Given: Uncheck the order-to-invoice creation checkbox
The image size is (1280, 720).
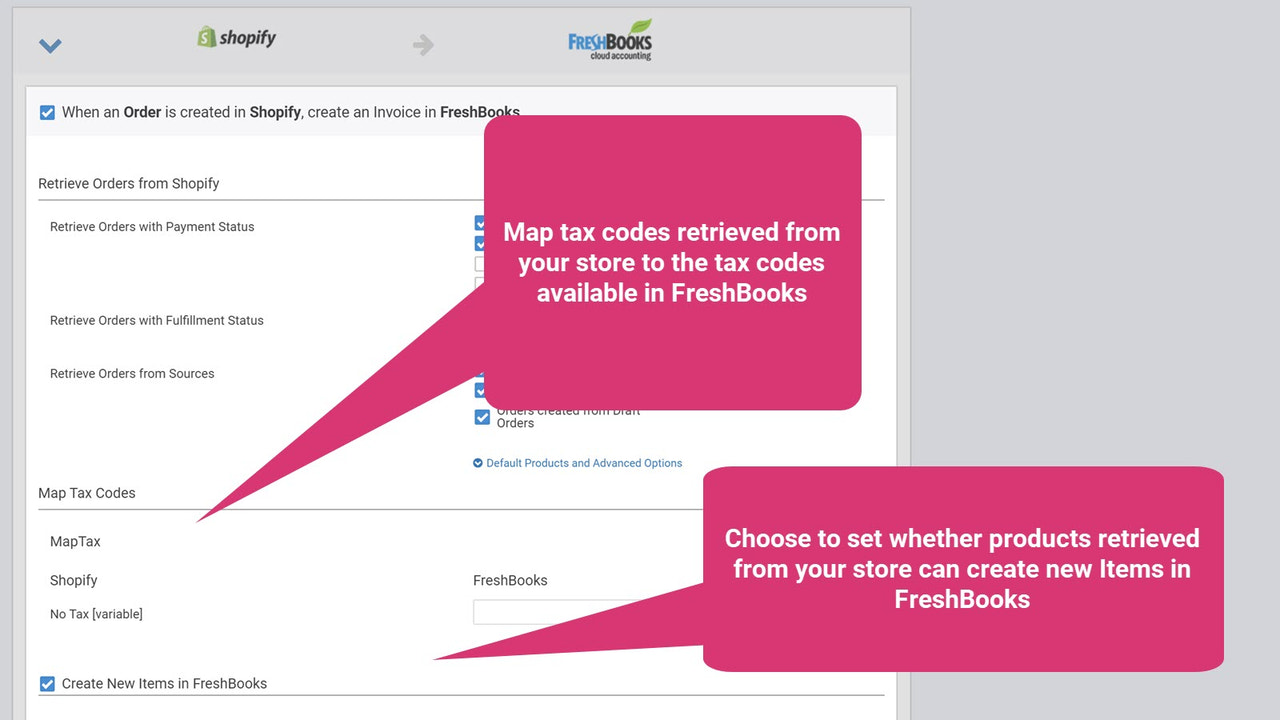Looking at the screenshot, I should (47, 112).
